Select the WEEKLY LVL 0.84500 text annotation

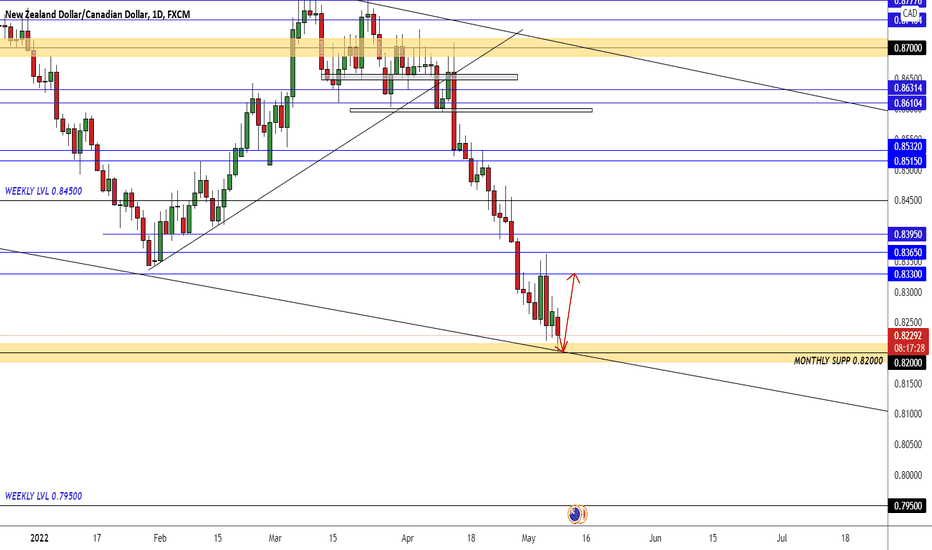[x=43, y=191]
